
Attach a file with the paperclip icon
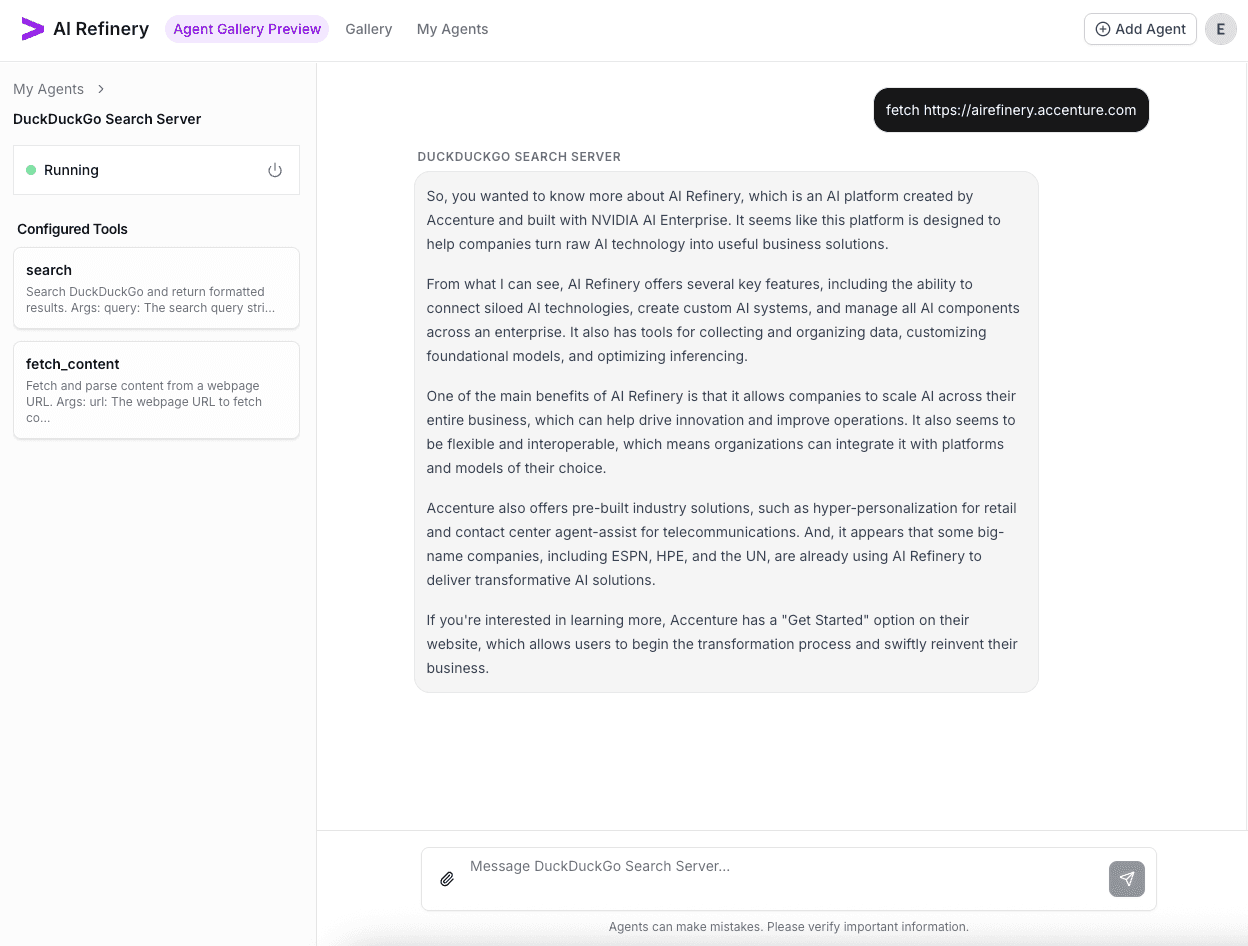(x=447, y=879)
